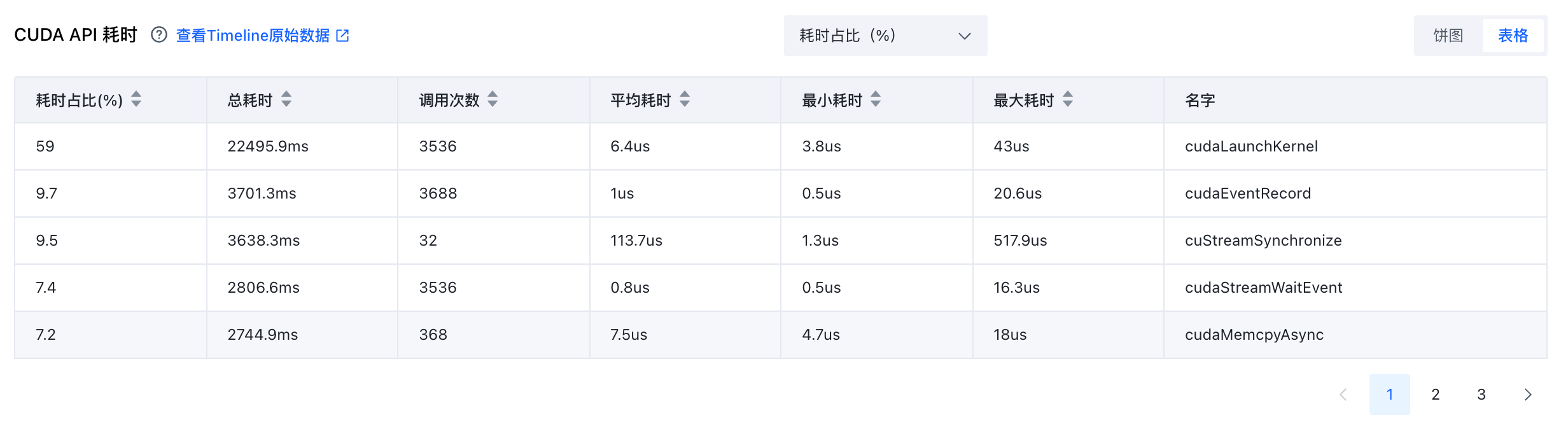Switch to the 饼图 view

point(1448,36)
